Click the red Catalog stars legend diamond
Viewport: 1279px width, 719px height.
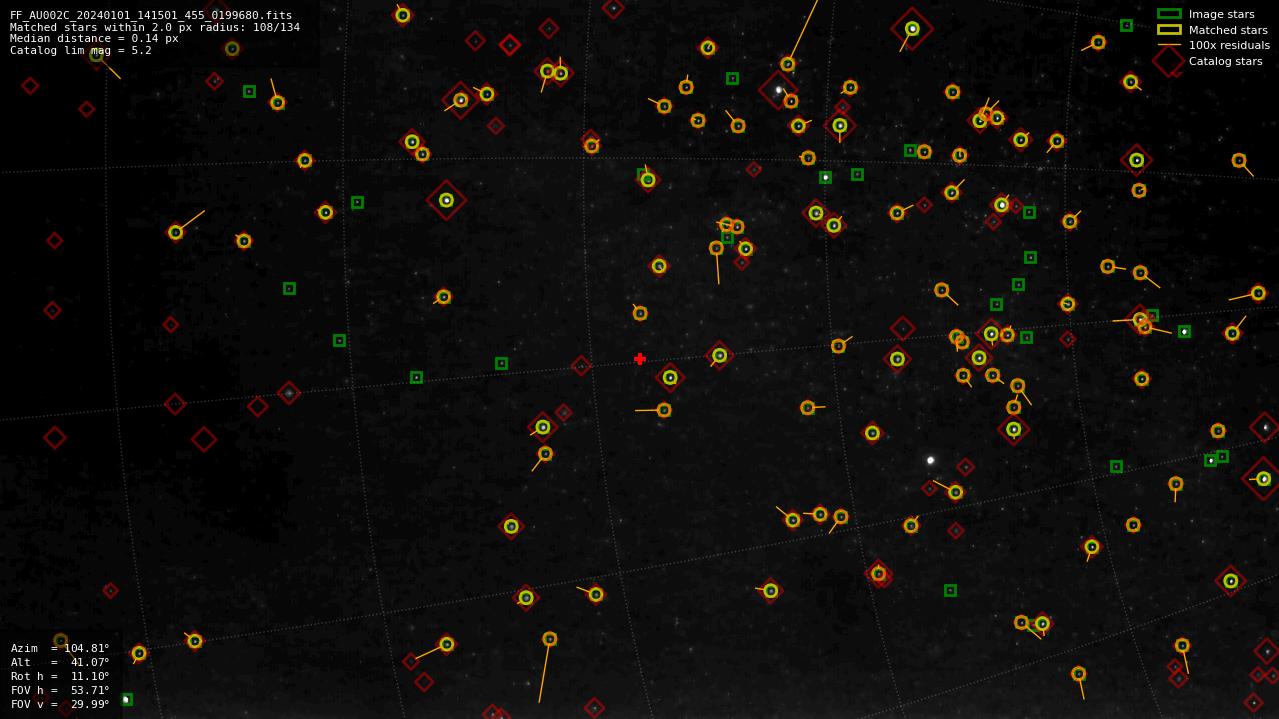[1169, 61]
